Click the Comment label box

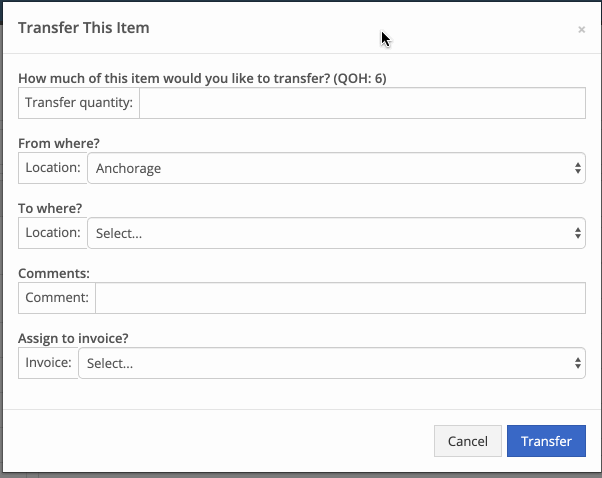pos(57,298)
